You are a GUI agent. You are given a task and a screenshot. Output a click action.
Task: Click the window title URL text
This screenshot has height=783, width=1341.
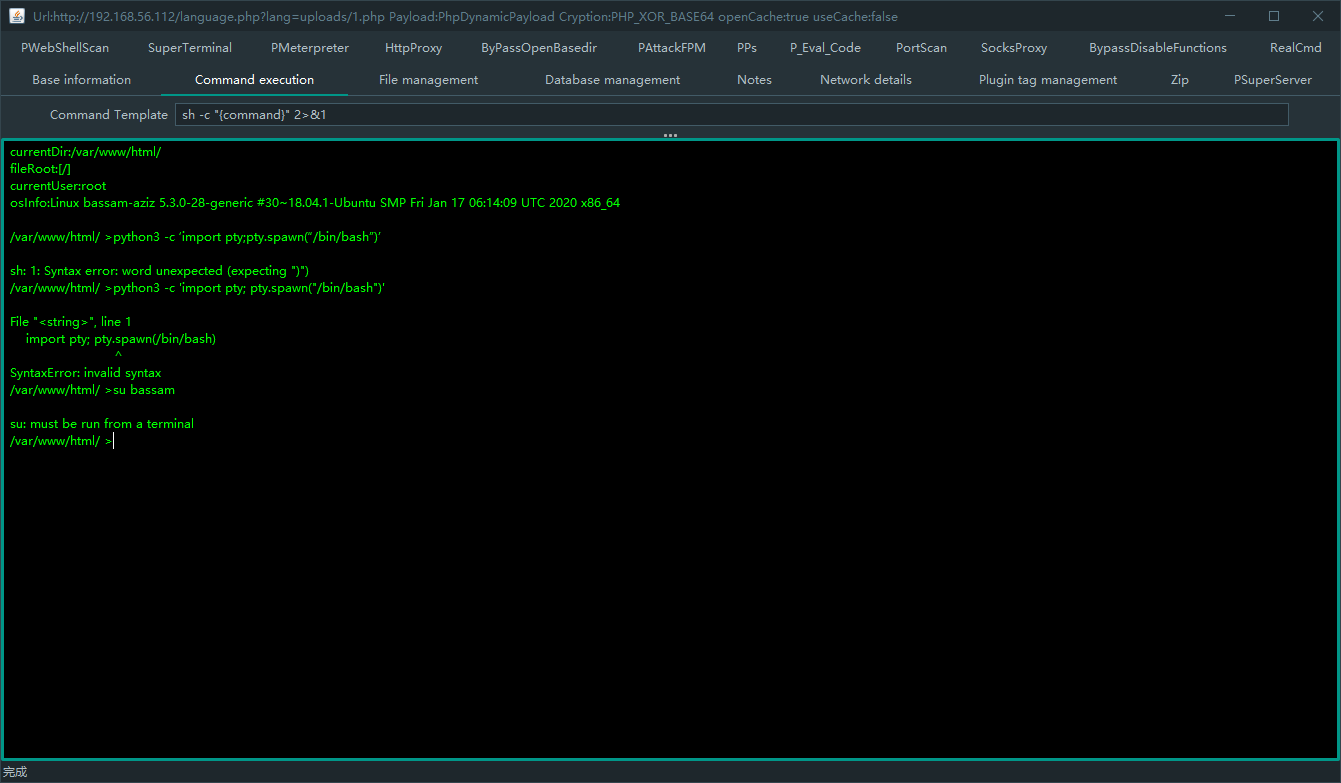(x=465, y=16)
